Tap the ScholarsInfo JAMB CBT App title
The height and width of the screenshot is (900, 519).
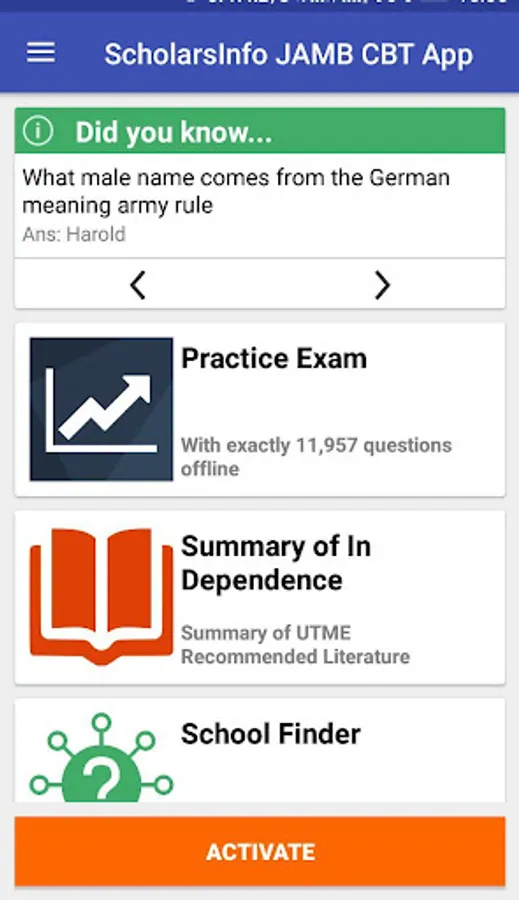(289, 55)
